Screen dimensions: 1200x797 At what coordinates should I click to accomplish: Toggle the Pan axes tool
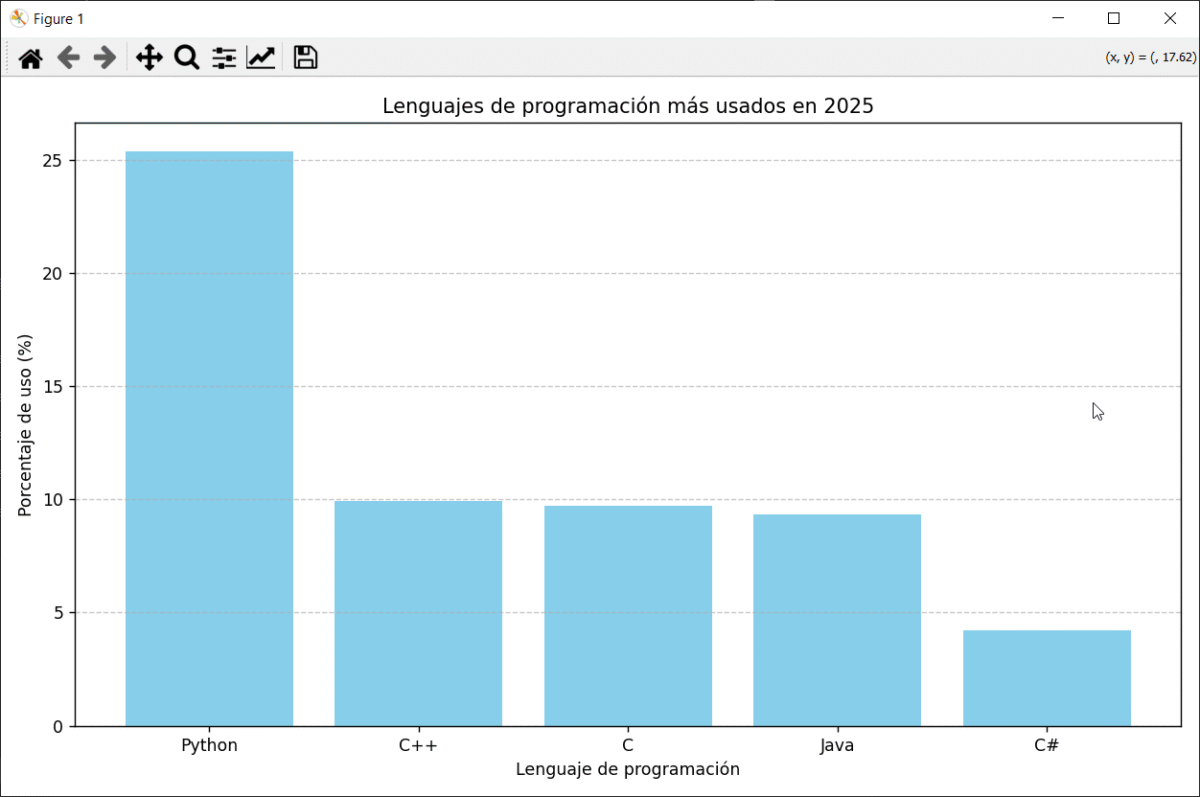pos(149,58)
